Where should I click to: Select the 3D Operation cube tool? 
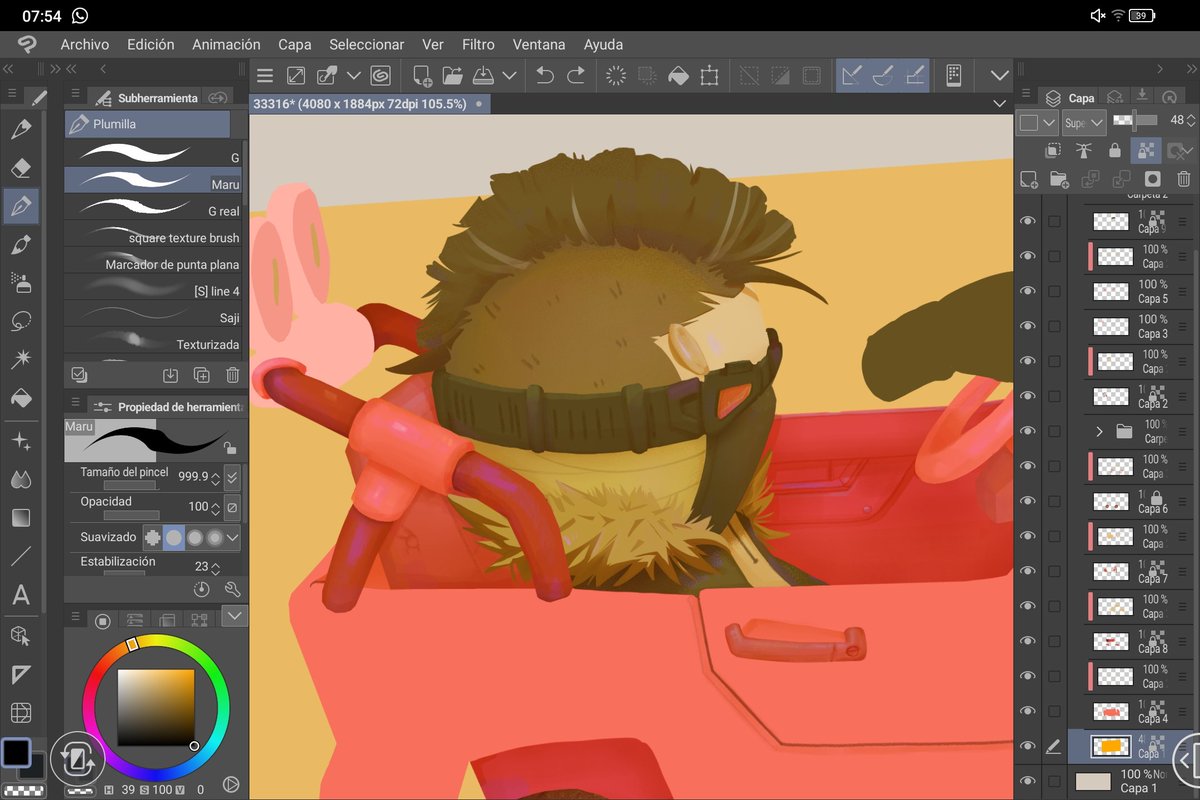click(x=21, y=636)
